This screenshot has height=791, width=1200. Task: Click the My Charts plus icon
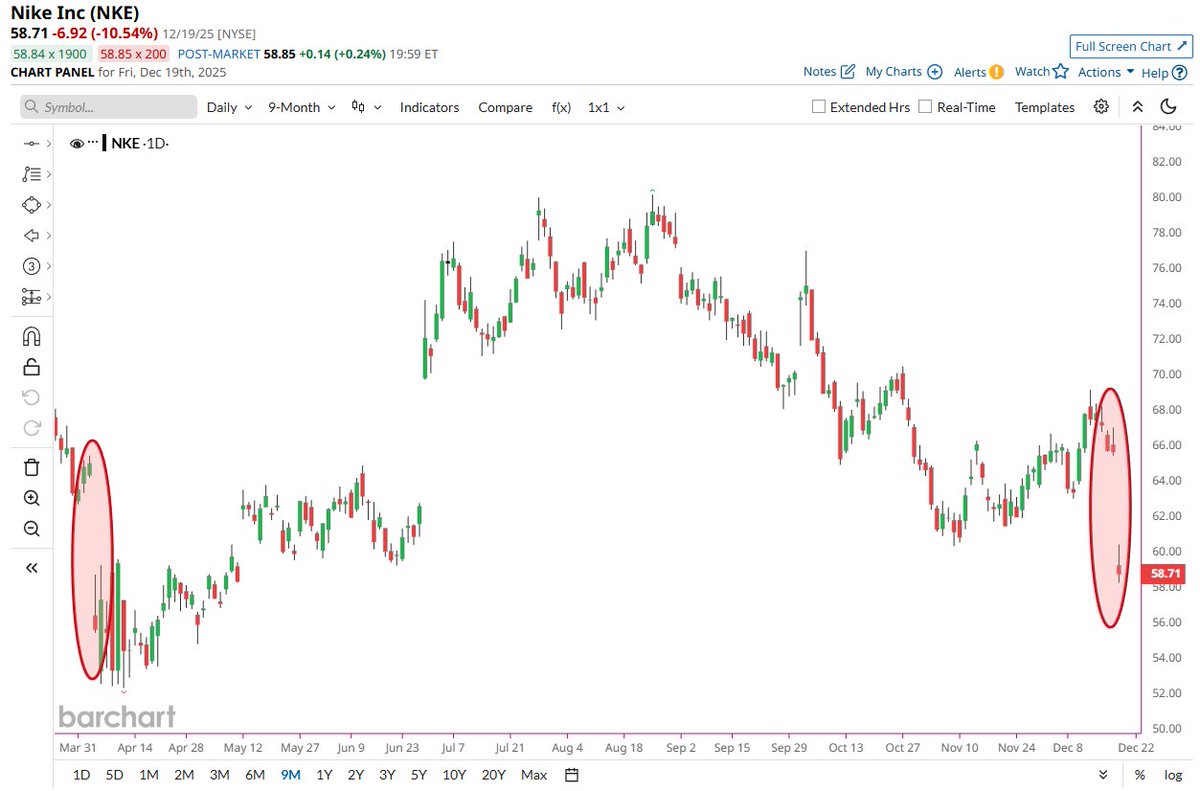tap(935, 72)
